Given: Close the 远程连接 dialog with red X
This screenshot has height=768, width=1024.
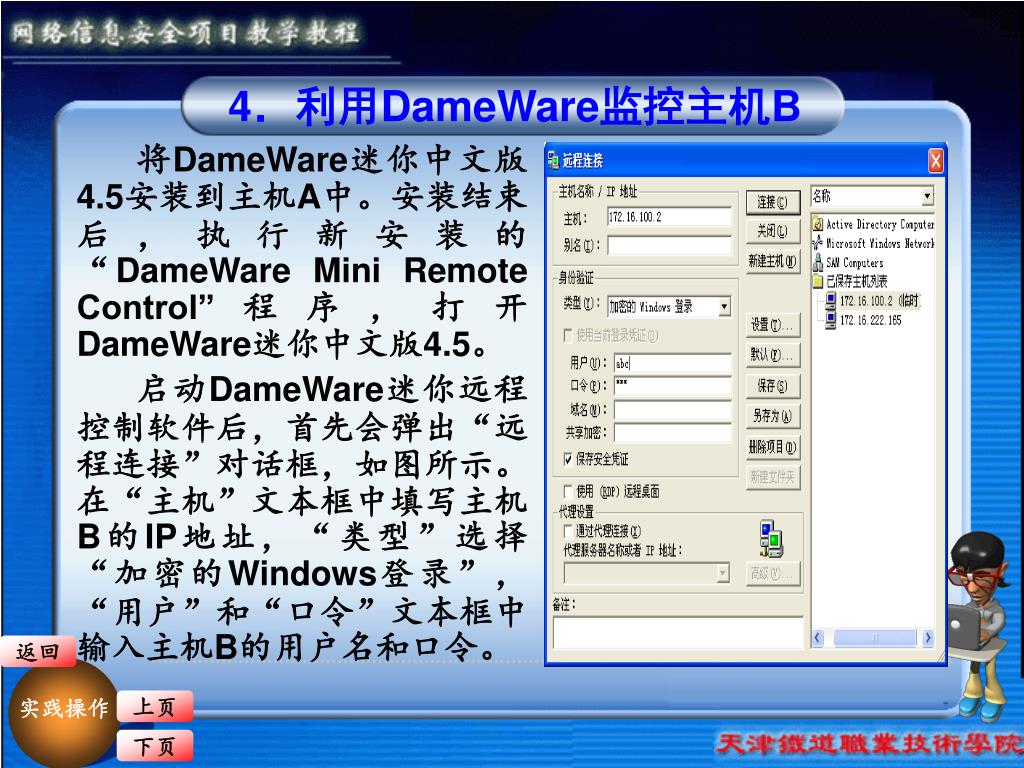Looking at the screenshot, I should click(935, 161).
